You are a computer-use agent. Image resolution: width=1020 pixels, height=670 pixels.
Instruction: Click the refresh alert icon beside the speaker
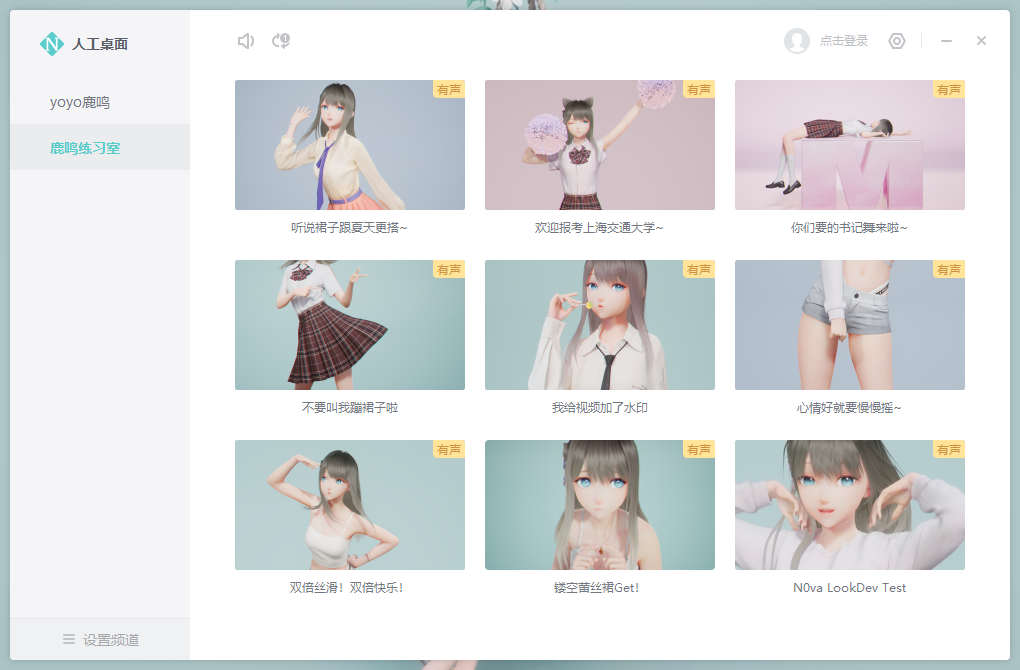click(x=281, y=41)
